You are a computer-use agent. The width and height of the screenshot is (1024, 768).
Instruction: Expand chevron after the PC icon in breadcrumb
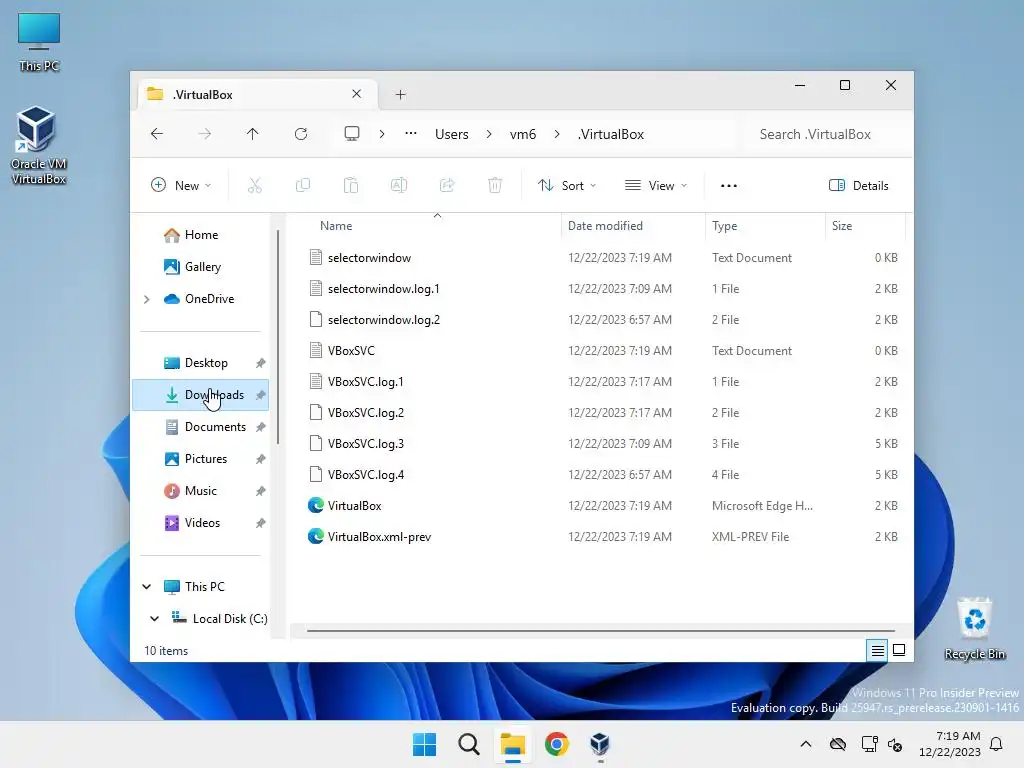(382, 134)
